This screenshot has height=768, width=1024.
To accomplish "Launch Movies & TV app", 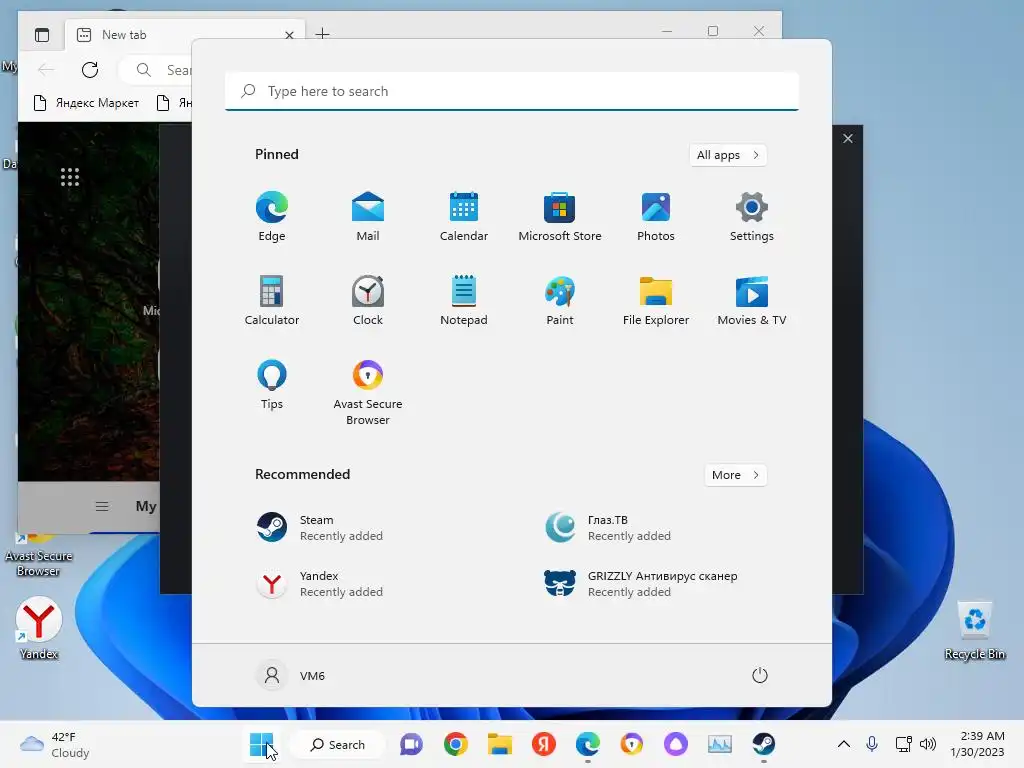I will click(752, 300).
